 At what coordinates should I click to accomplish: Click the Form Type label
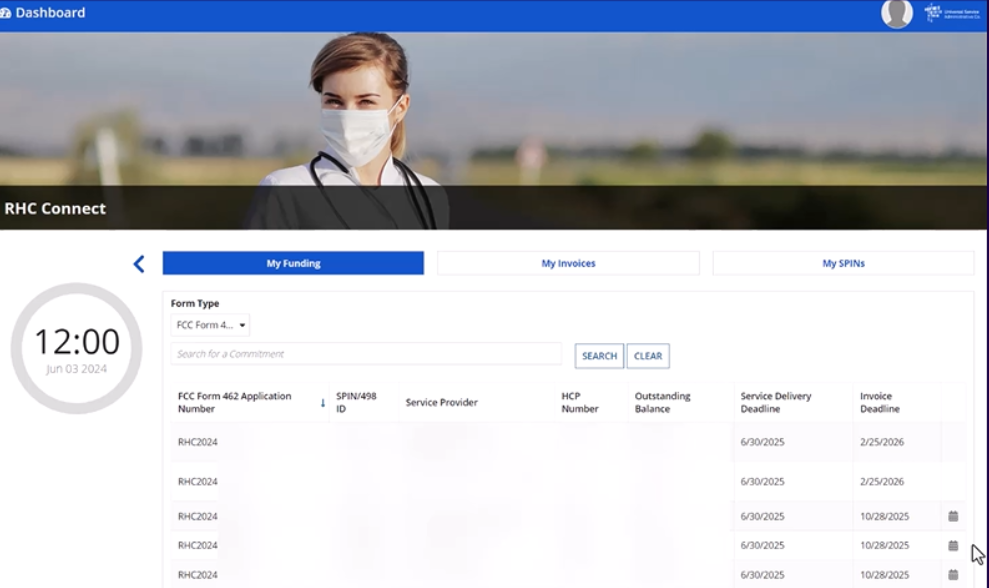tap(195, 303)
